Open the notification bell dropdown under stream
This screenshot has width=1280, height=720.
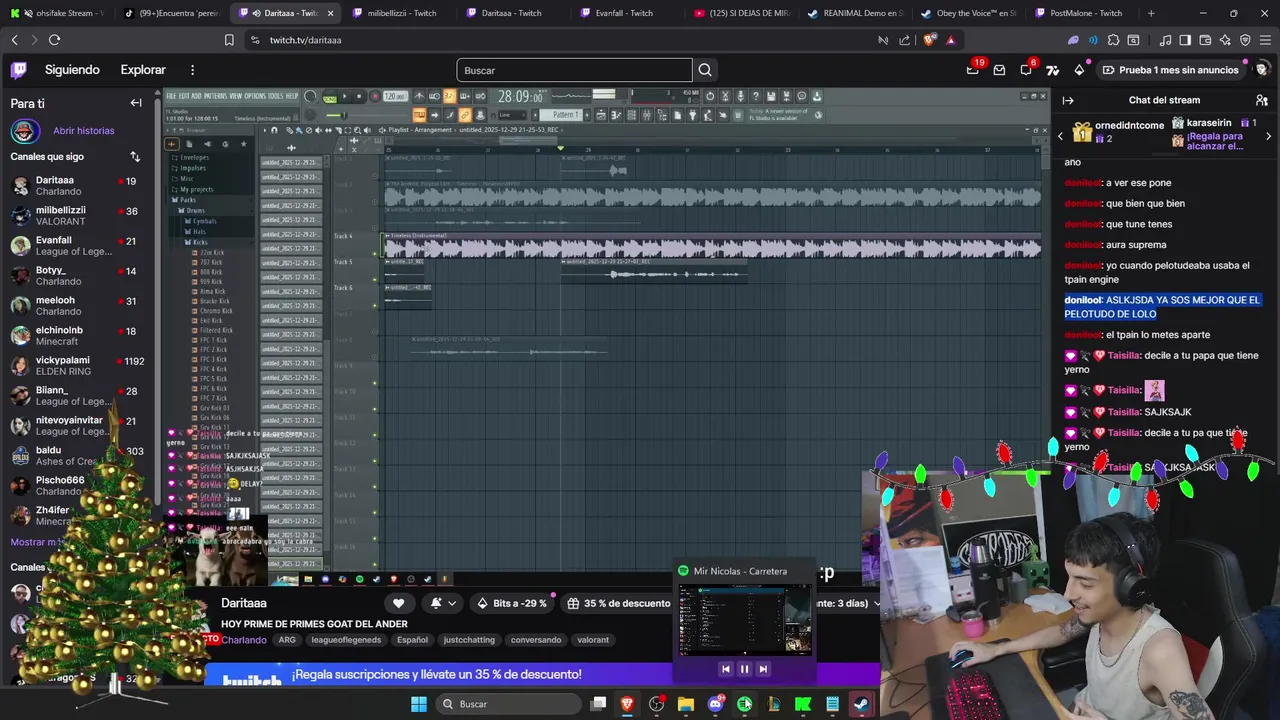click(442, 603)
